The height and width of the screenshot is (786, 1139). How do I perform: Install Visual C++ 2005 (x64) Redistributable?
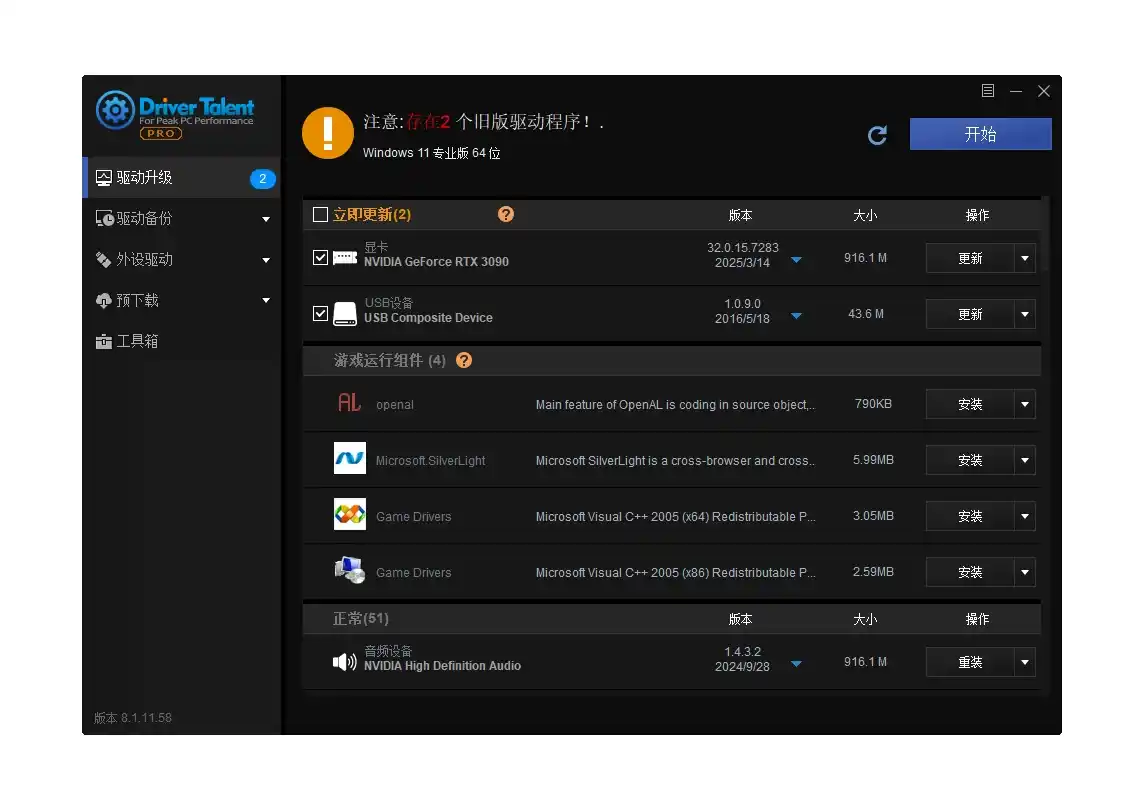coord(970,516)
